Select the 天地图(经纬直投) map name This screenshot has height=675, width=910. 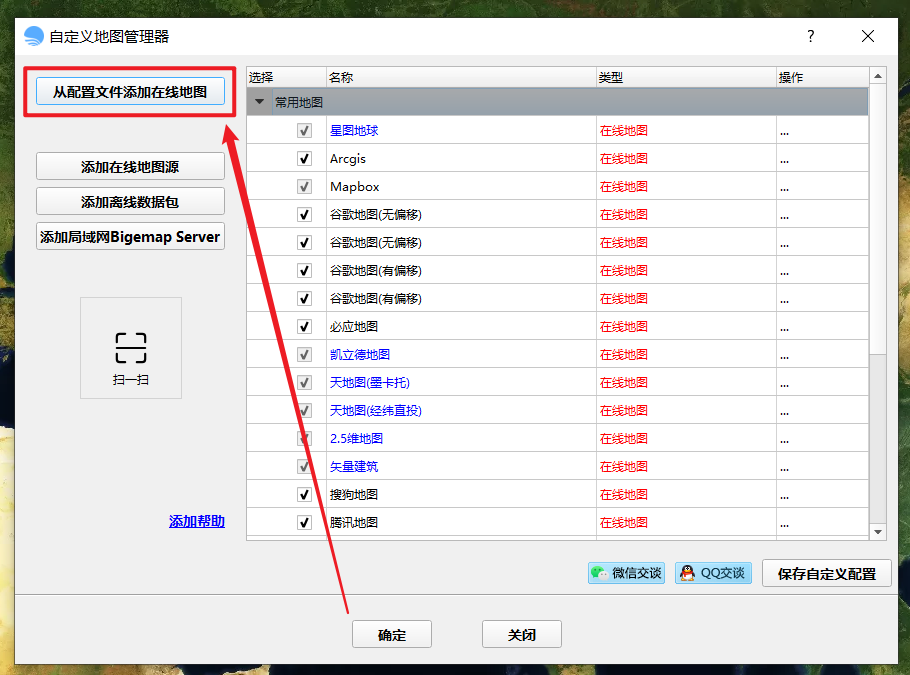click(375, 410)
